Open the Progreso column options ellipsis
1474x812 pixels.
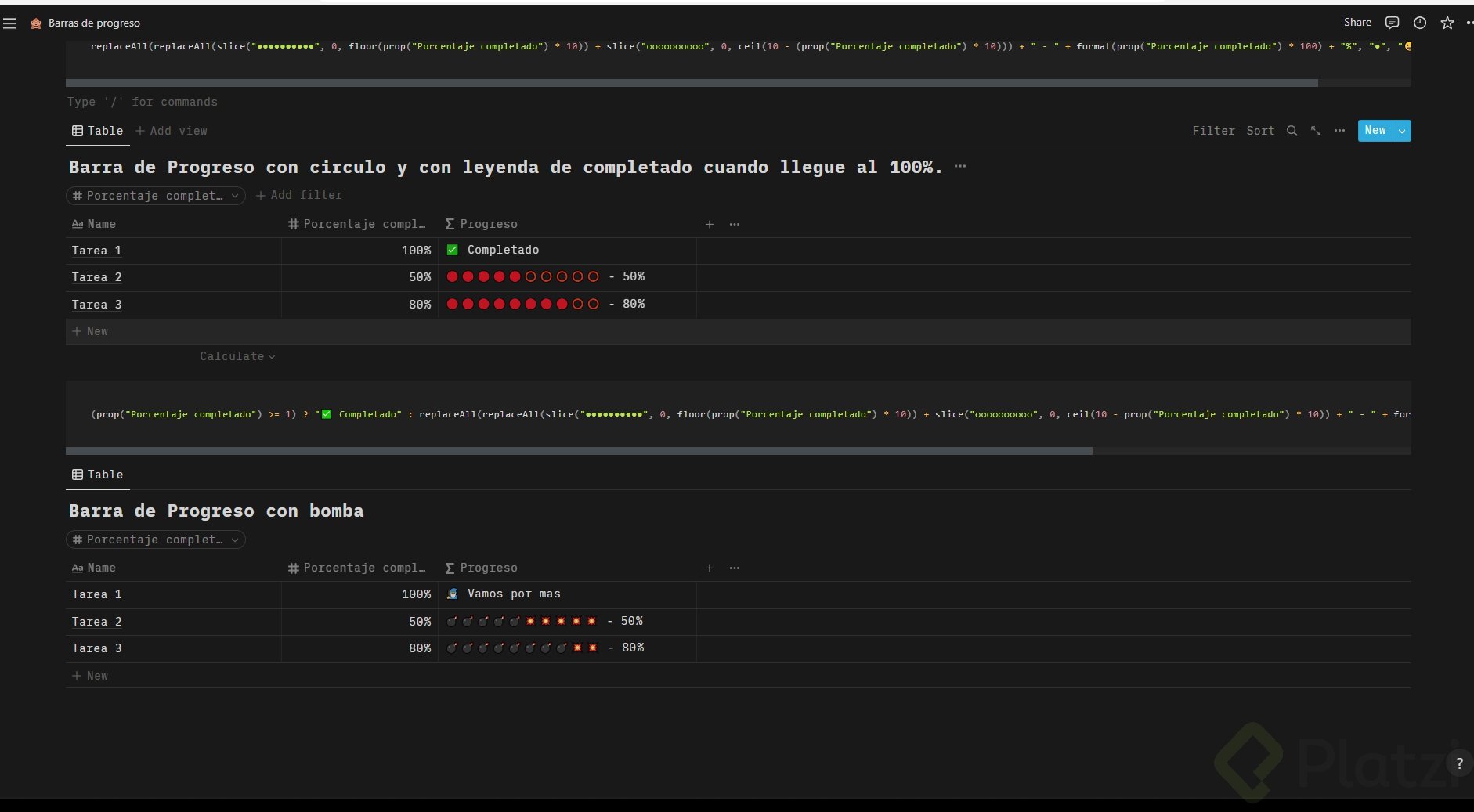734,224
